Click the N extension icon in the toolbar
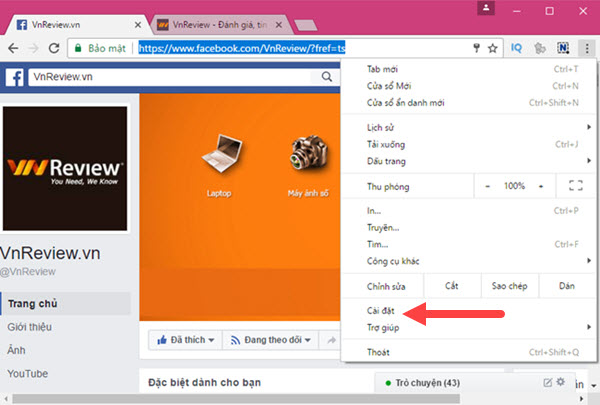This screenshot has height=405, width=600. point(563,48)
